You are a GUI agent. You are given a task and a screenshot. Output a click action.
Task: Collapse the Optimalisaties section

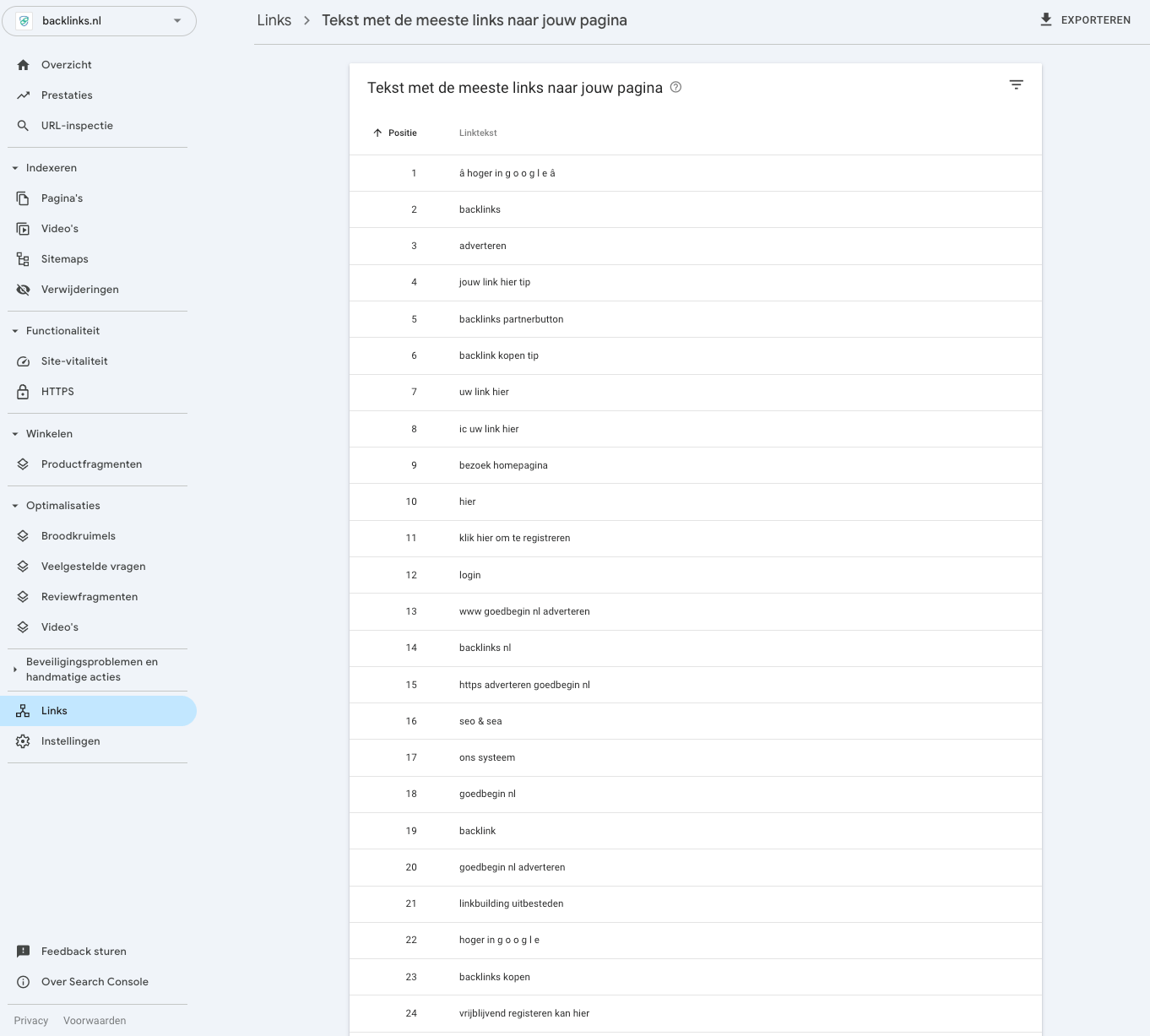tap(14, 505)
